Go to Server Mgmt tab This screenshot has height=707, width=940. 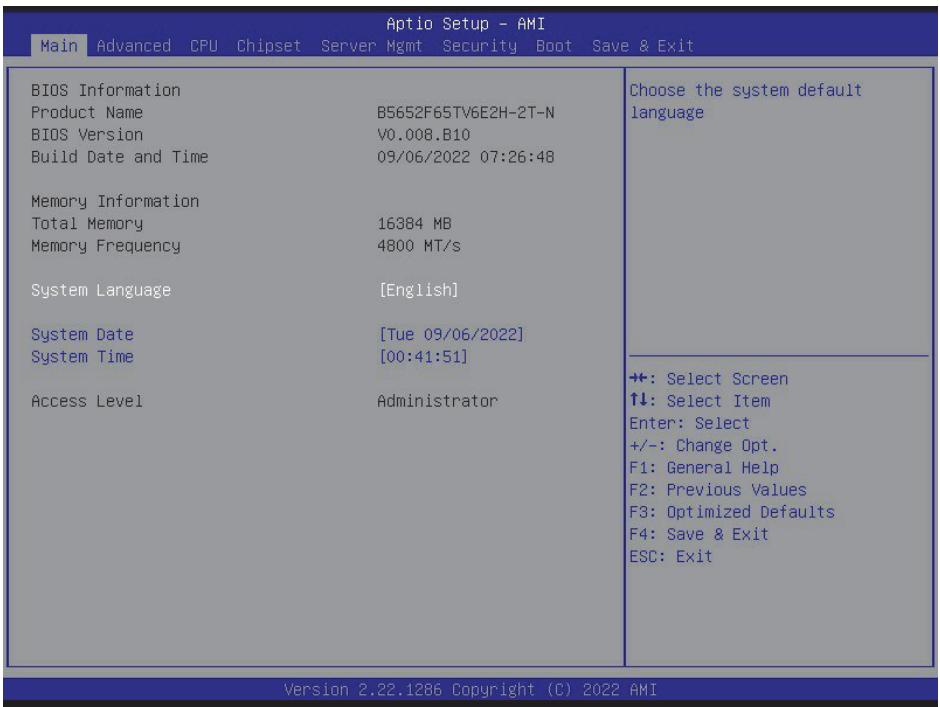[x=372, y=46]
